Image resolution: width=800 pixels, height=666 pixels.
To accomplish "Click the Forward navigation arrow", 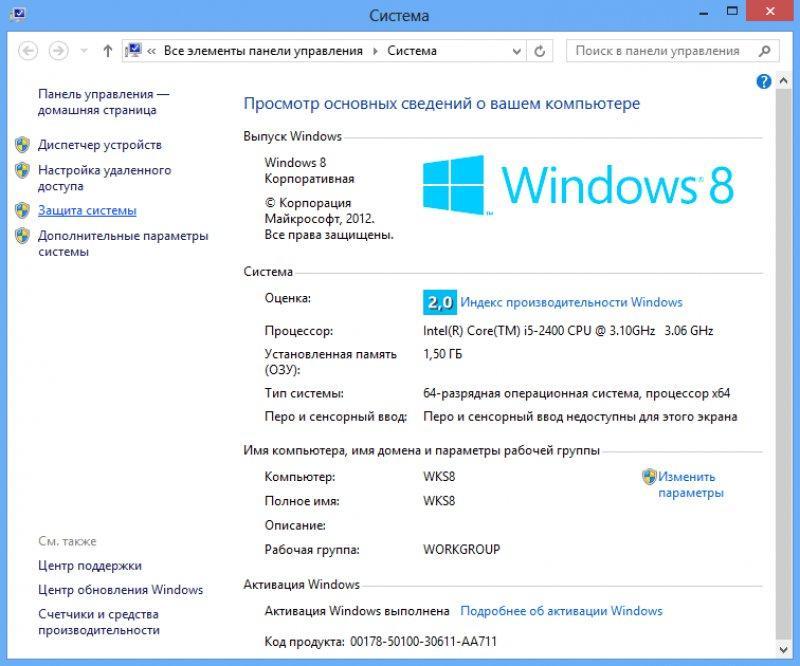I will [x=59, y=51].
